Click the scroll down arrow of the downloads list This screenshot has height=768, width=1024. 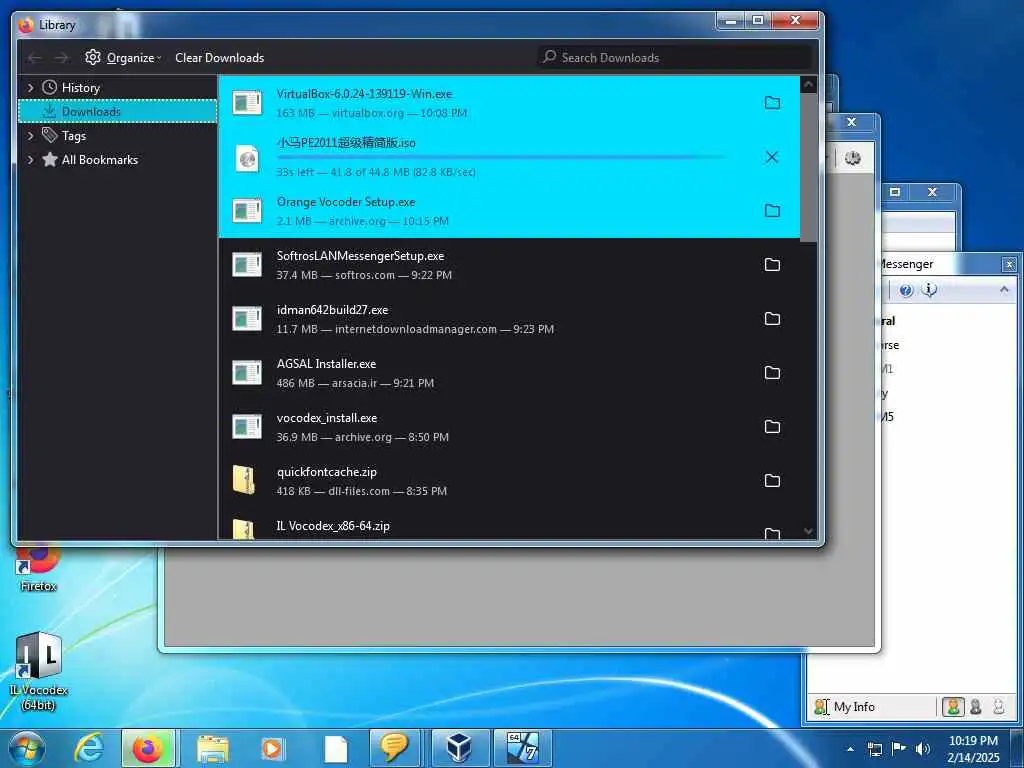[x=808, y=532]
